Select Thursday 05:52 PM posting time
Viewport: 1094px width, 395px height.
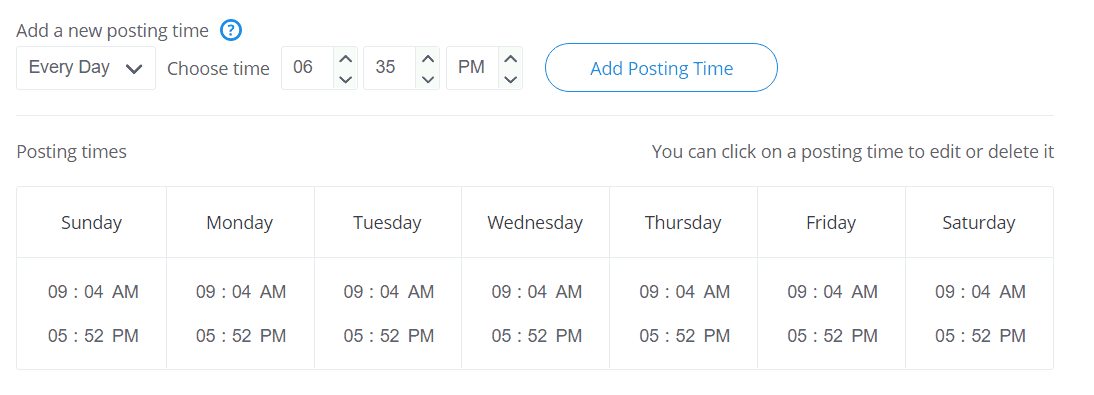[684, 336]
